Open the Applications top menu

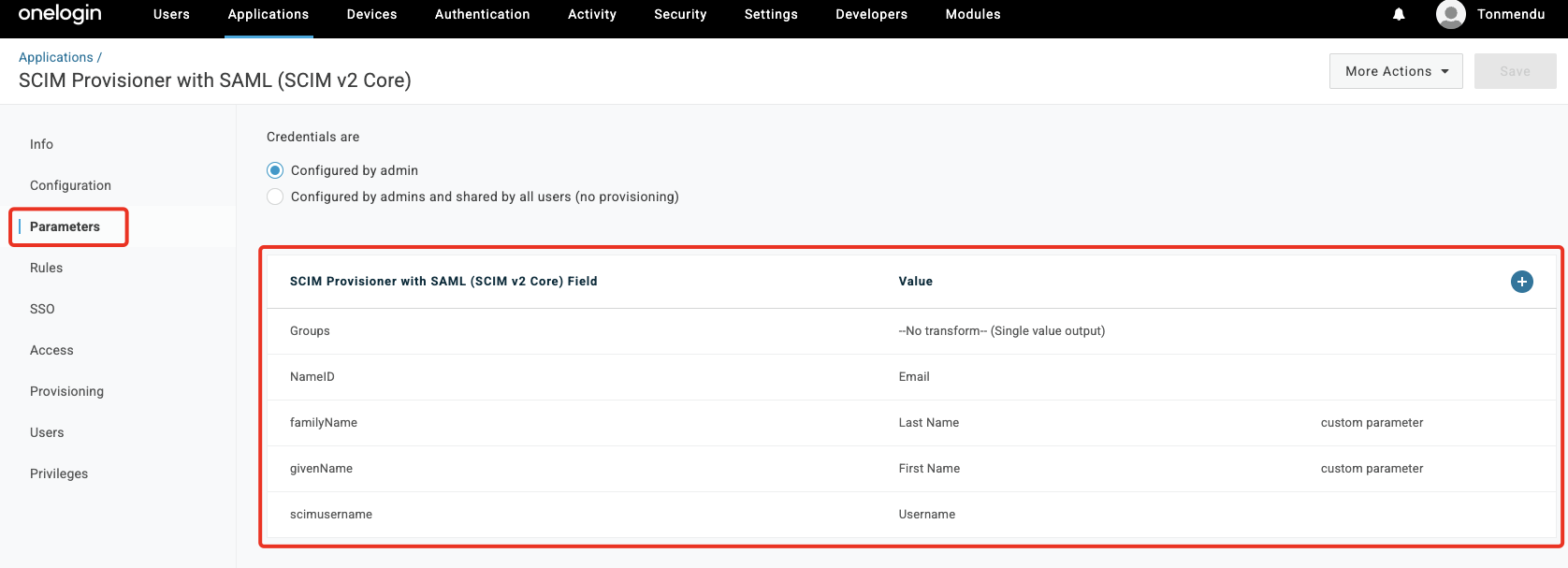(x=269, y=14)
